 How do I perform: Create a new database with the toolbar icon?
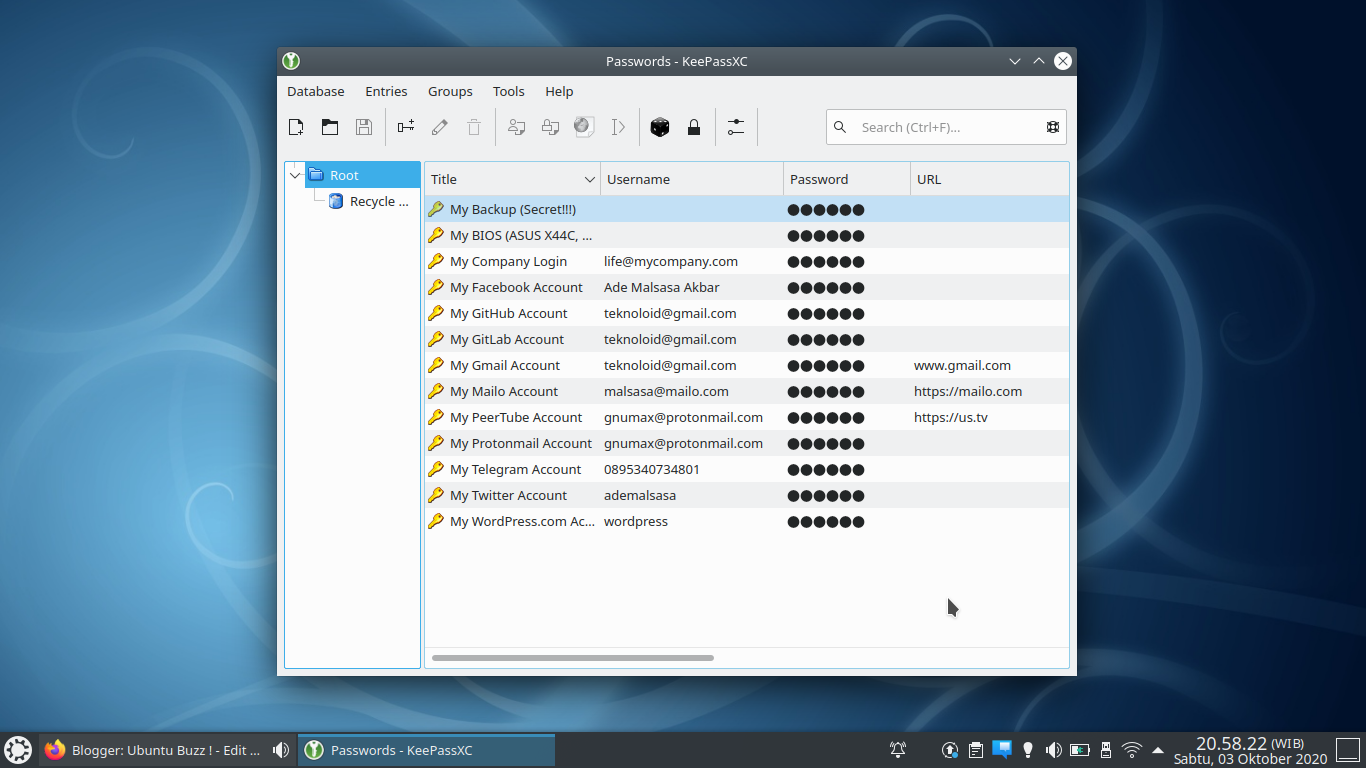pos(296,127)
